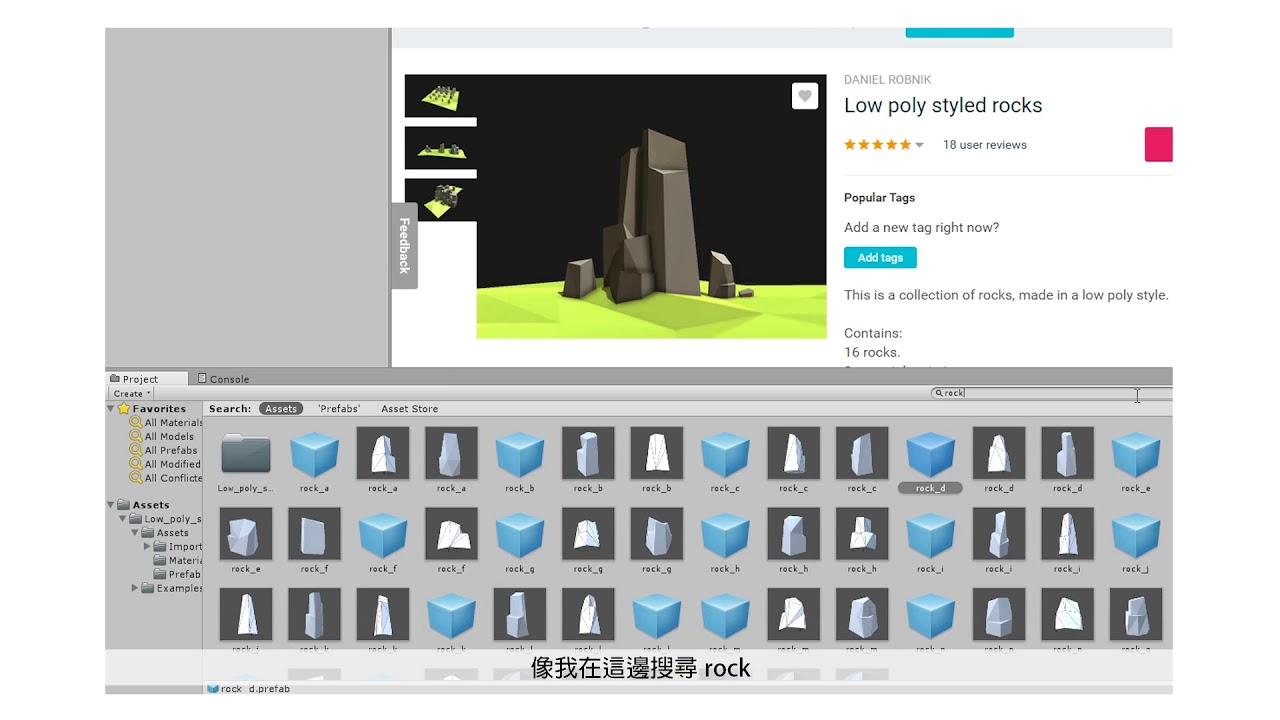The image size is (1280, 720).
Task: Collapse the root Assets tree
Action: 111,505
